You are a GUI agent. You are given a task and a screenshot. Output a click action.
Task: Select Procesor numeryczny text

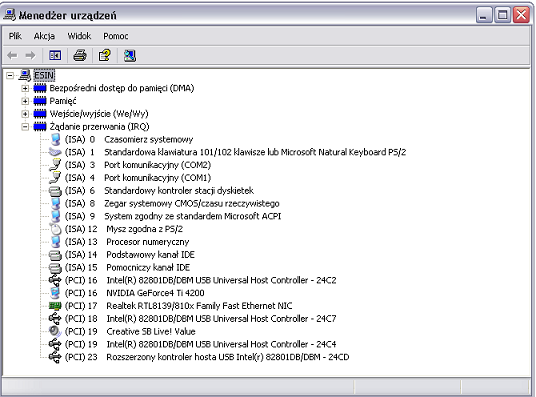(x=148, y=242)
